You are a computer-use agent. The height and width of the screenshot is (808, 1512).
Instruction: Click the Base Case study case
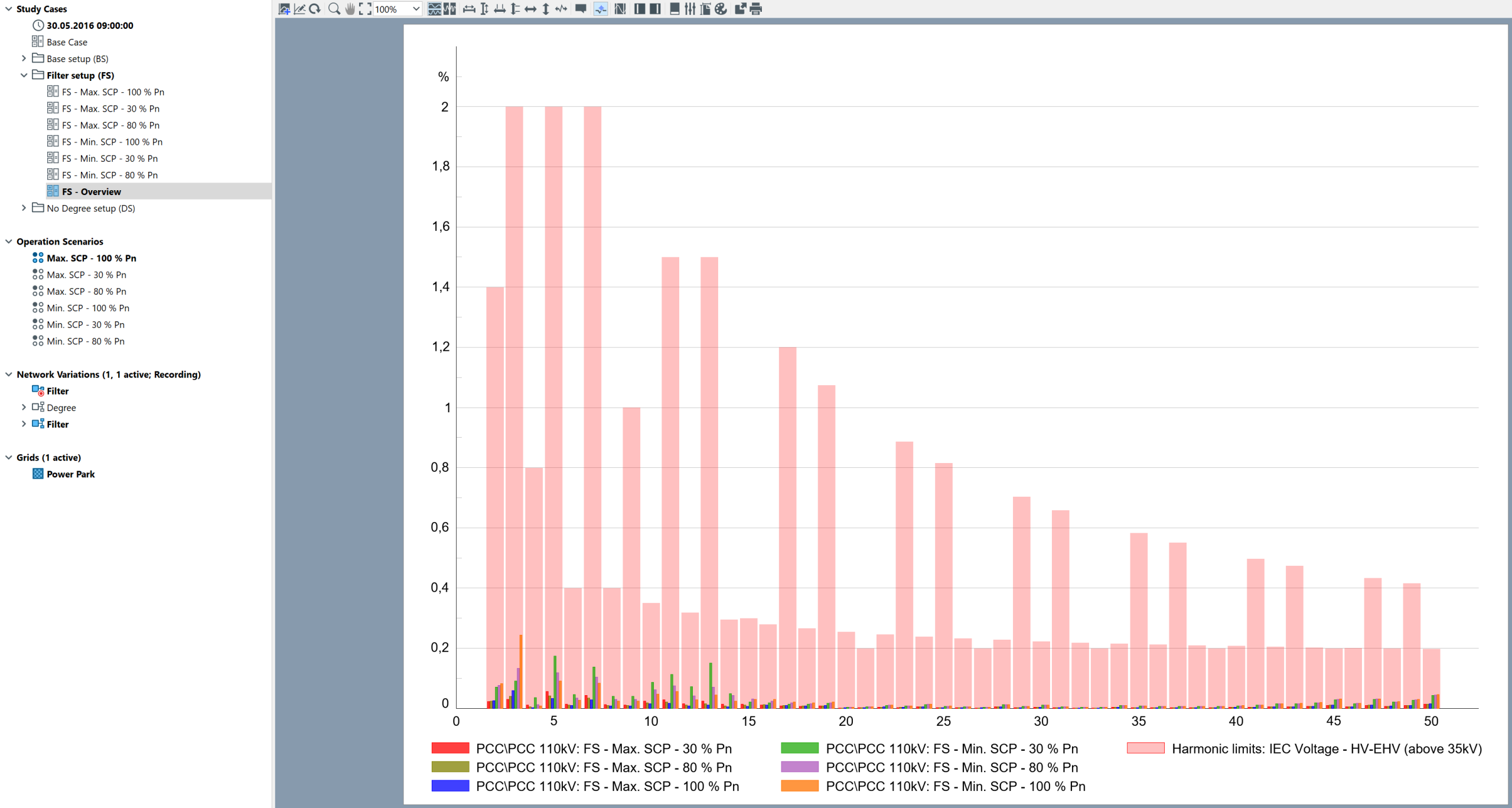click(x=67, y=42)
